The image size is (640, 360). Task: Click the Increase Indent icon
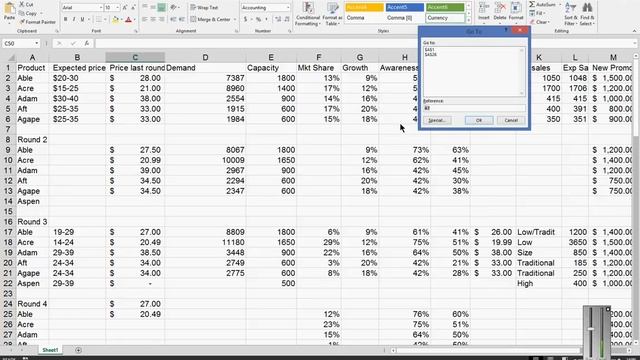click(x=182, y=19)
